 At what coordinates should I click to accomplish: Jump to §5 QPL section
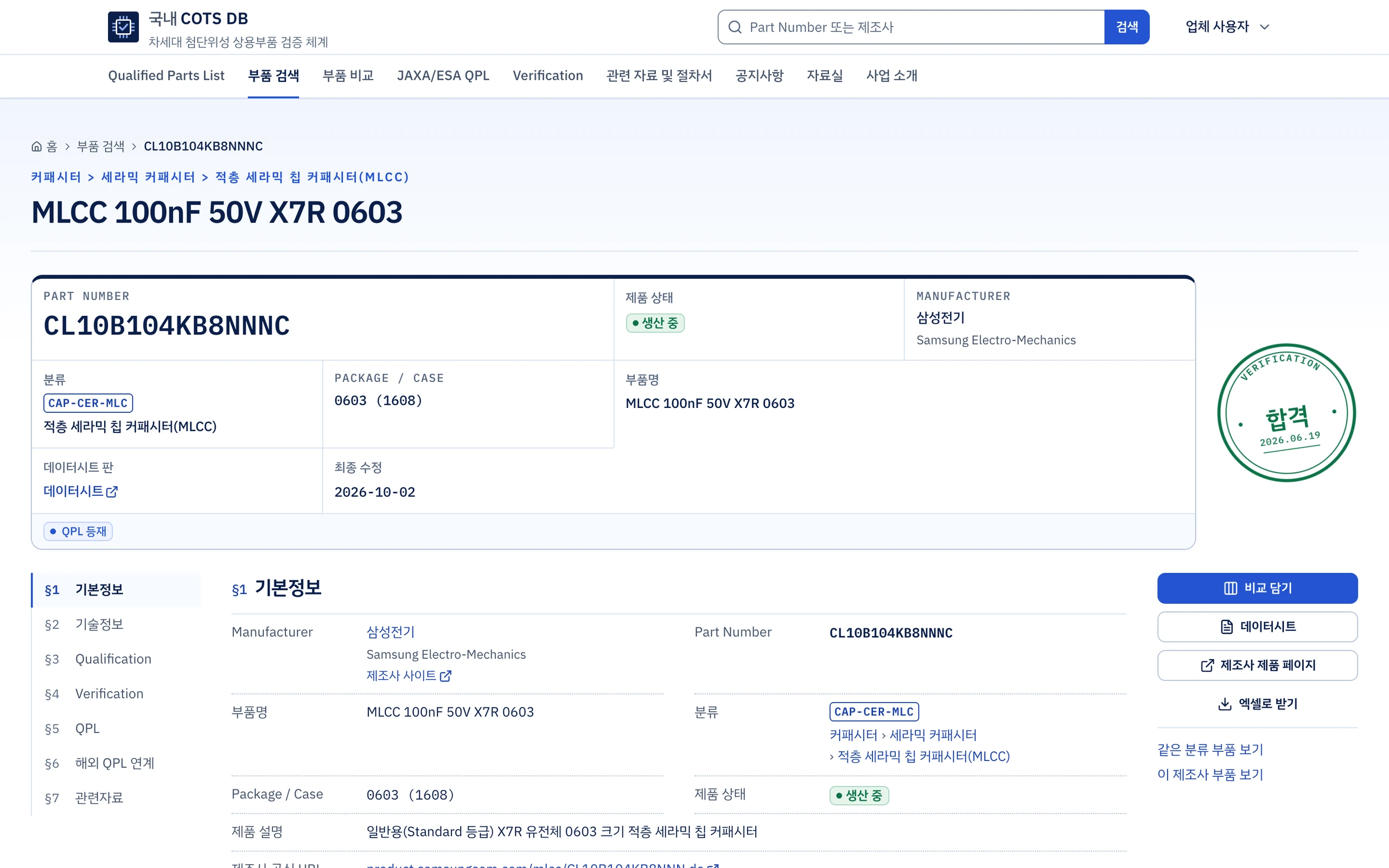tap(117, 729)
